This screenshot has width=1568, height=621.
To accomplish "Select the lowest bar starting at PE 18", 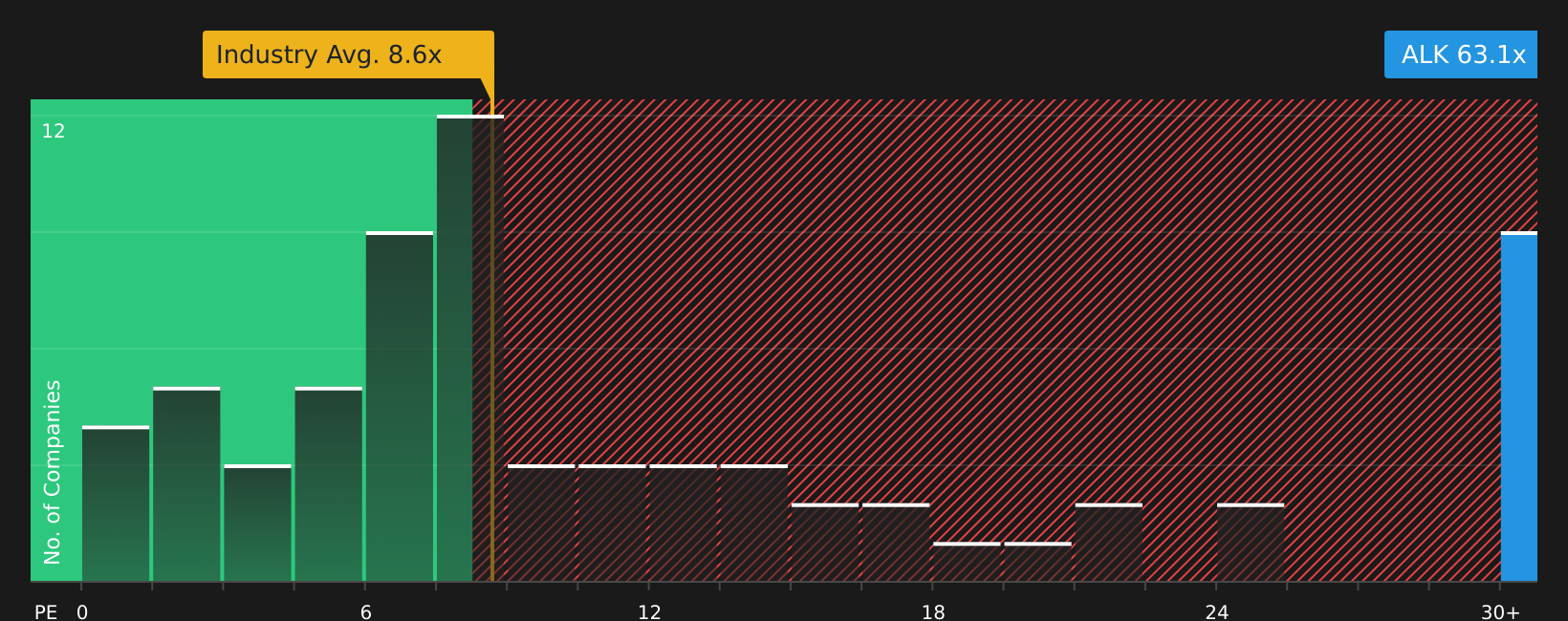I will (x=967, y=562).
